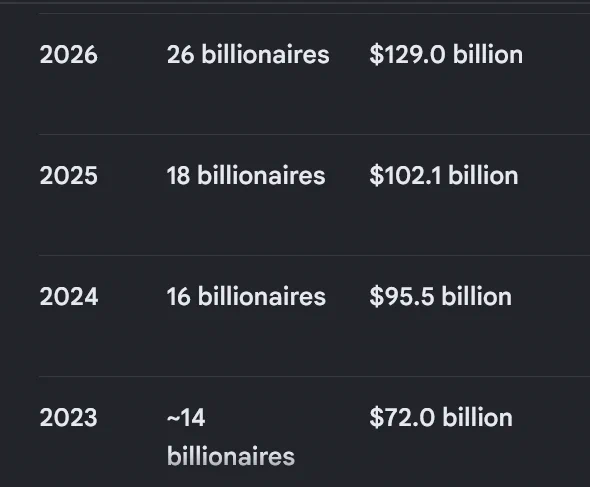This screenshot has height=487, width=590.
Task: Click the 2024 year label
Action: click(x=69, y=297)
